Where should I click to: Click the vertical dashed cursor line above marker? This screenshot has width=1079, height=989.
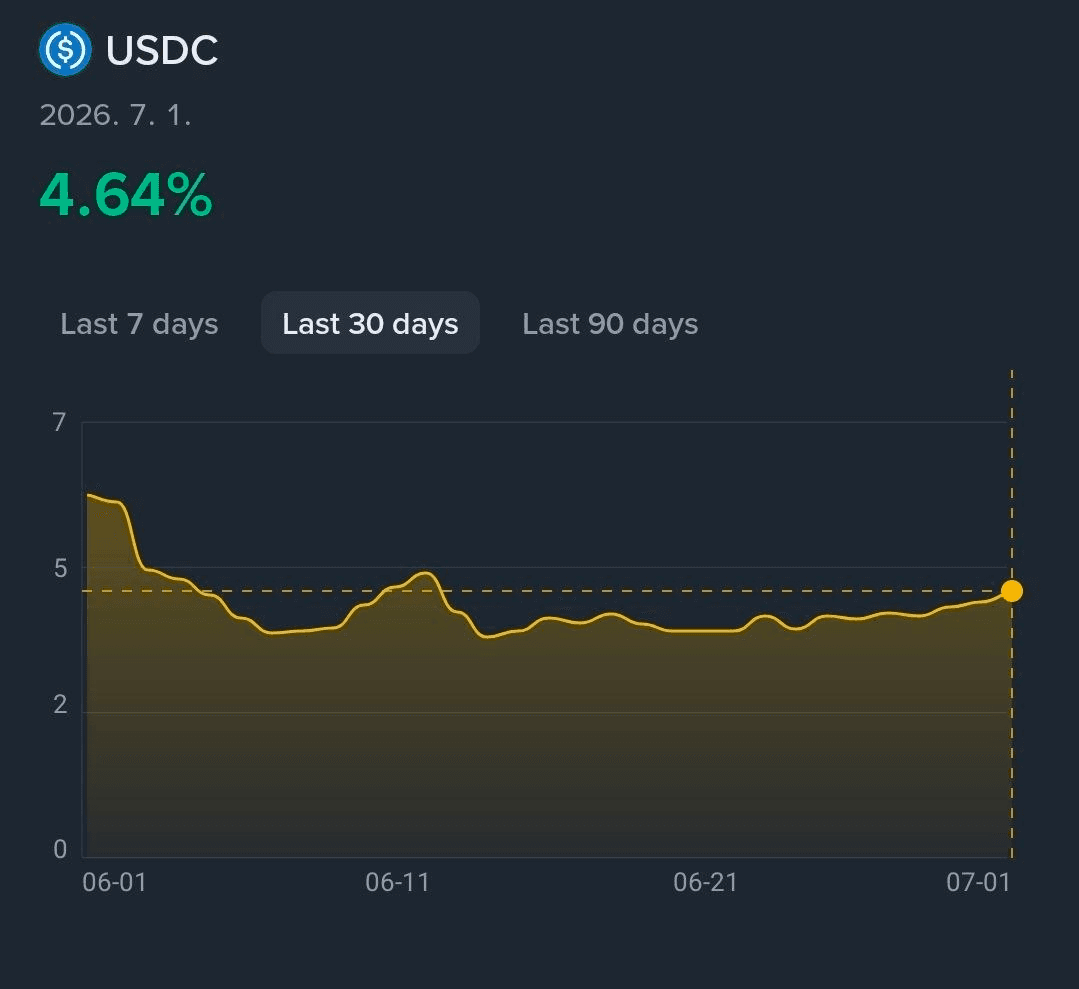pos(1012,475)
